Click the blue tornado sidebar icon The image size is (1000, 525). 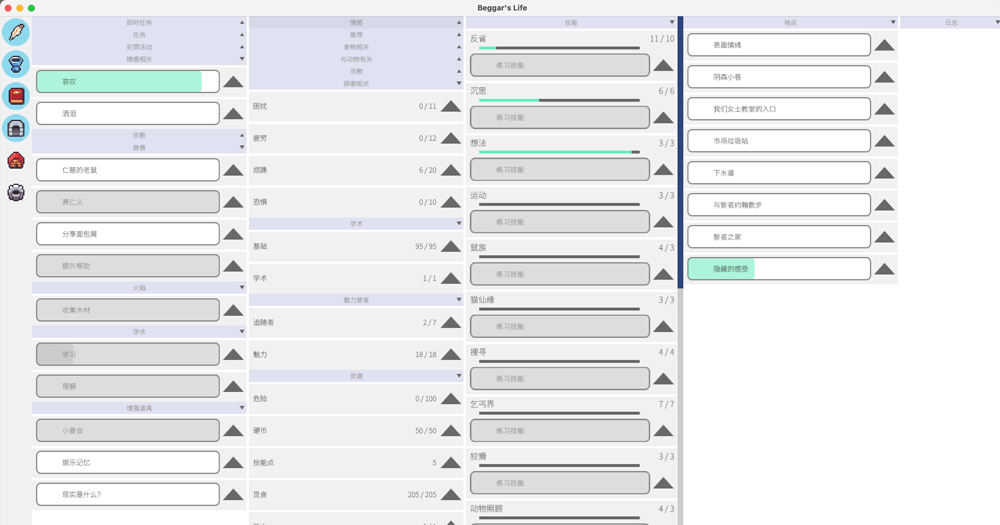coord(16,65)
